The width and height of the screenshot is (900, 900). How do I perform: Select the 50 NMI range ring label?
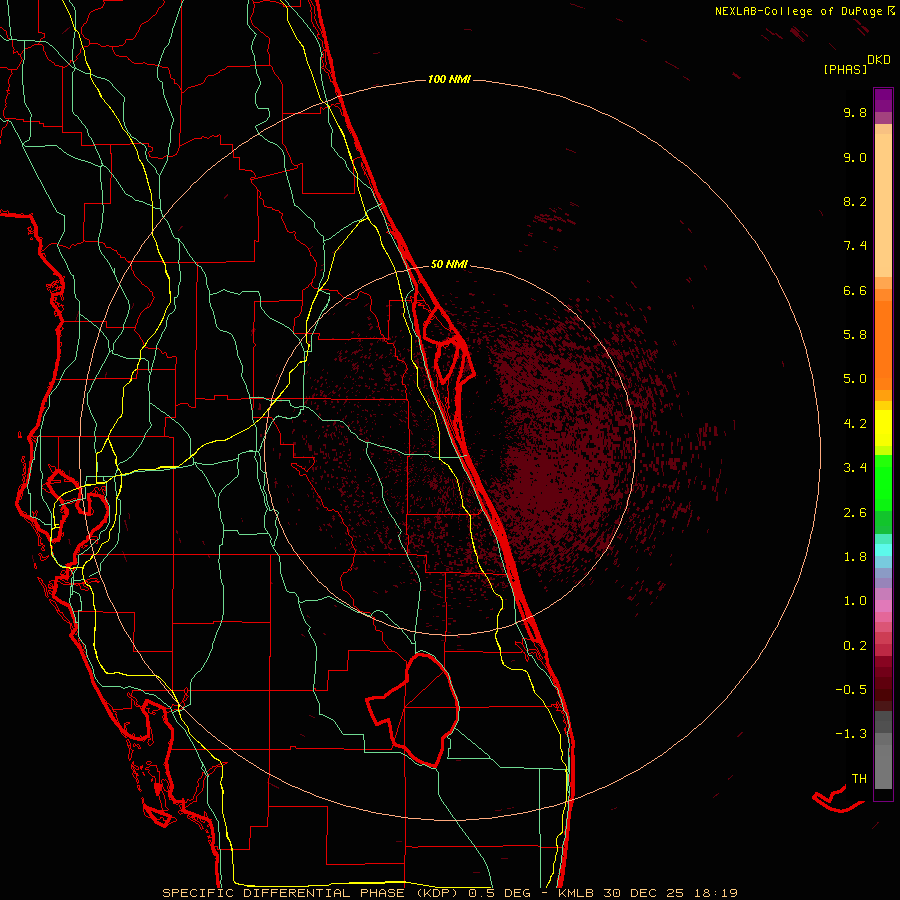pos(449,264)
